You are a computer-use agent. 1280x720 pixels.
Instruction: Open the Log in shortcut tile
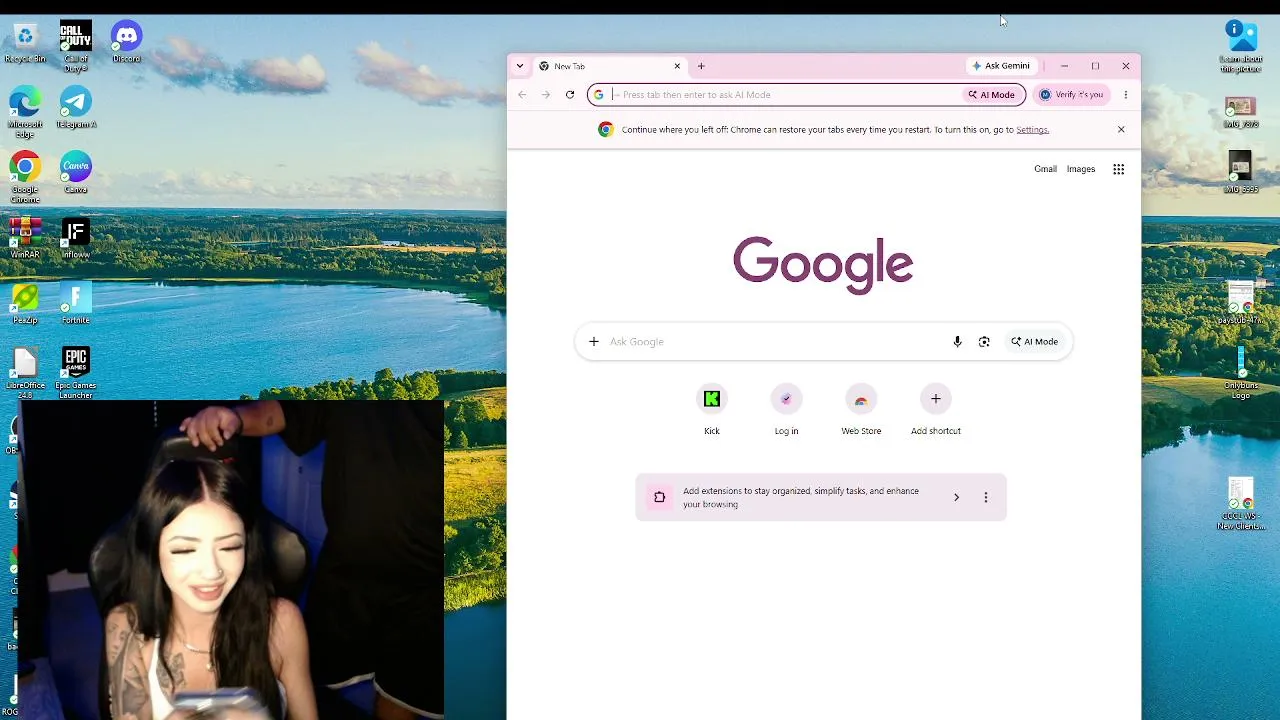pyautogui.click(x=786, y=411)
